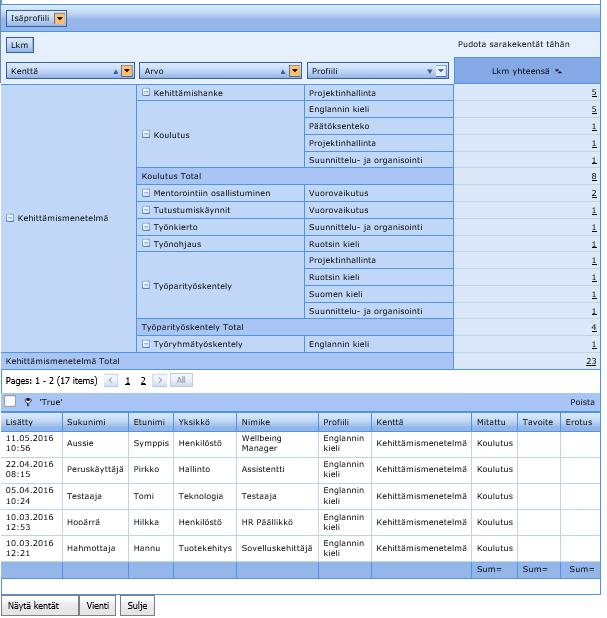Viewport: 607px width, 618px height.
Task: Collapse the Kehittämismenetelmä group
Action: pyautogui.click(x=10, y=218)
